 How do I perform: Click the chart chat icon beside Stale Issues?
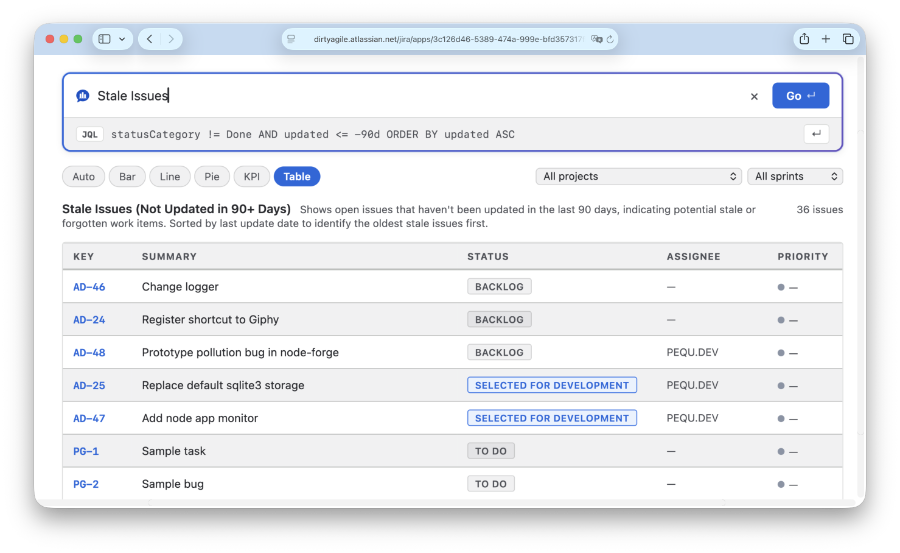click(x=83, y=95)
